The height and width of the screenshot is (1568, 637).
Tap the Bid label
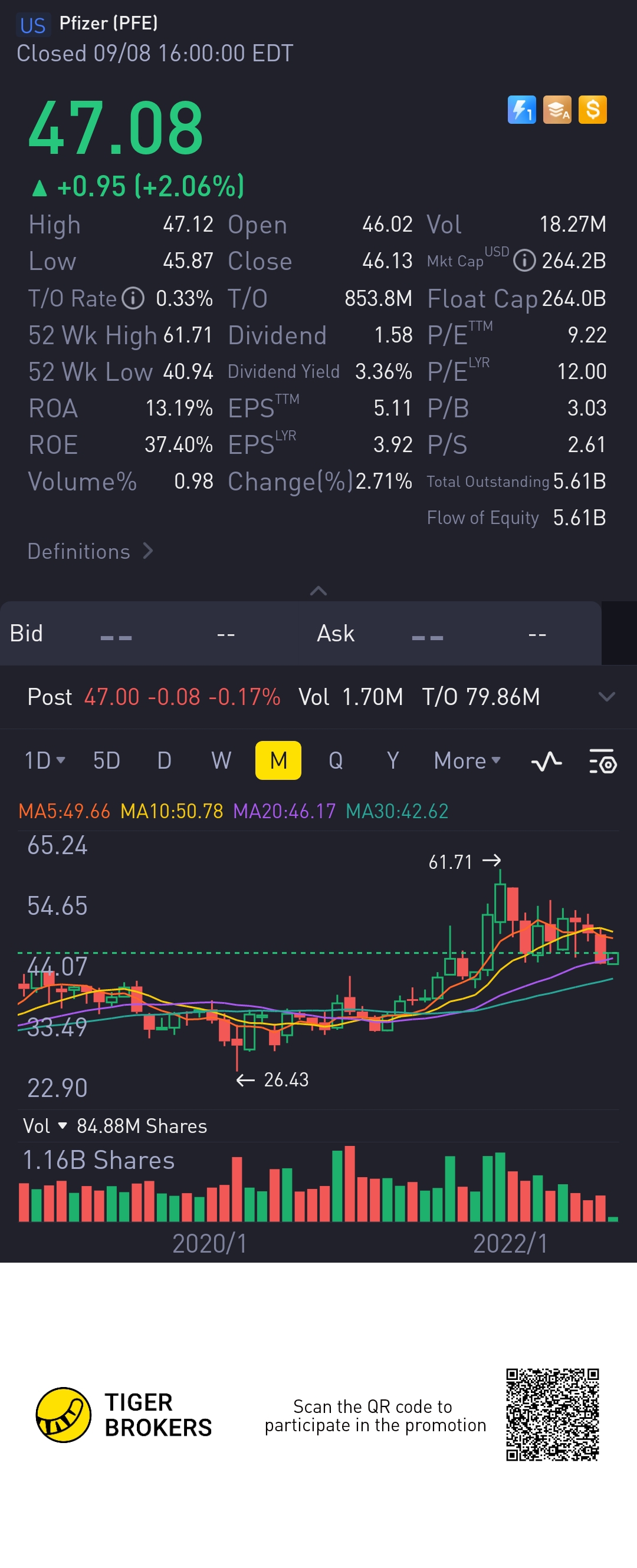[26, 634]
